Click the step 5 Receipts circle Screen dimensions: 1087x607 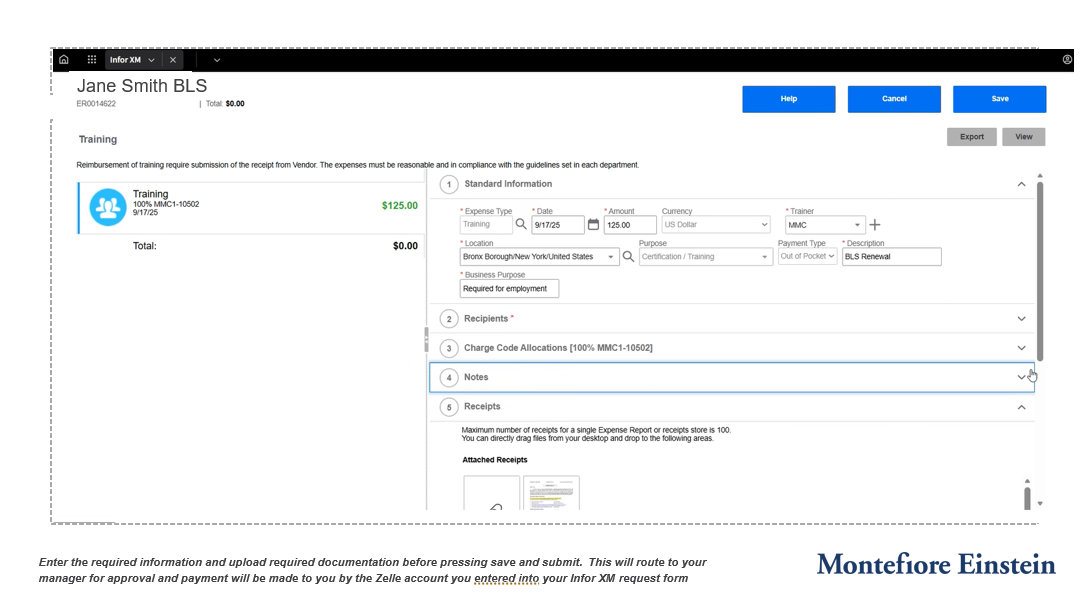449,407
